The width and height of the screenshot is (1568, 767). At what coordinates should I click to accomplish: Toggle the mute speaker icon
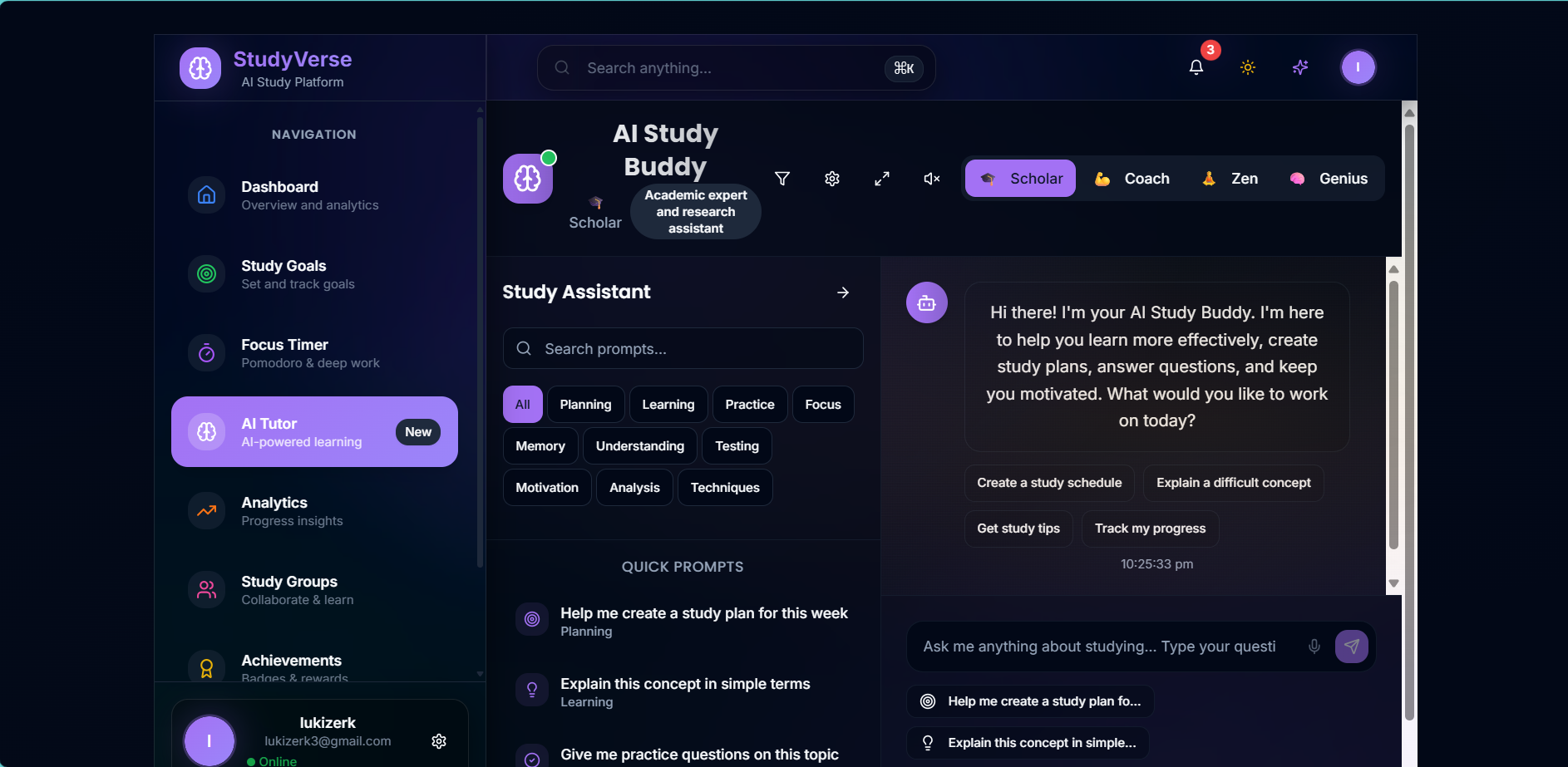point(932,179)
